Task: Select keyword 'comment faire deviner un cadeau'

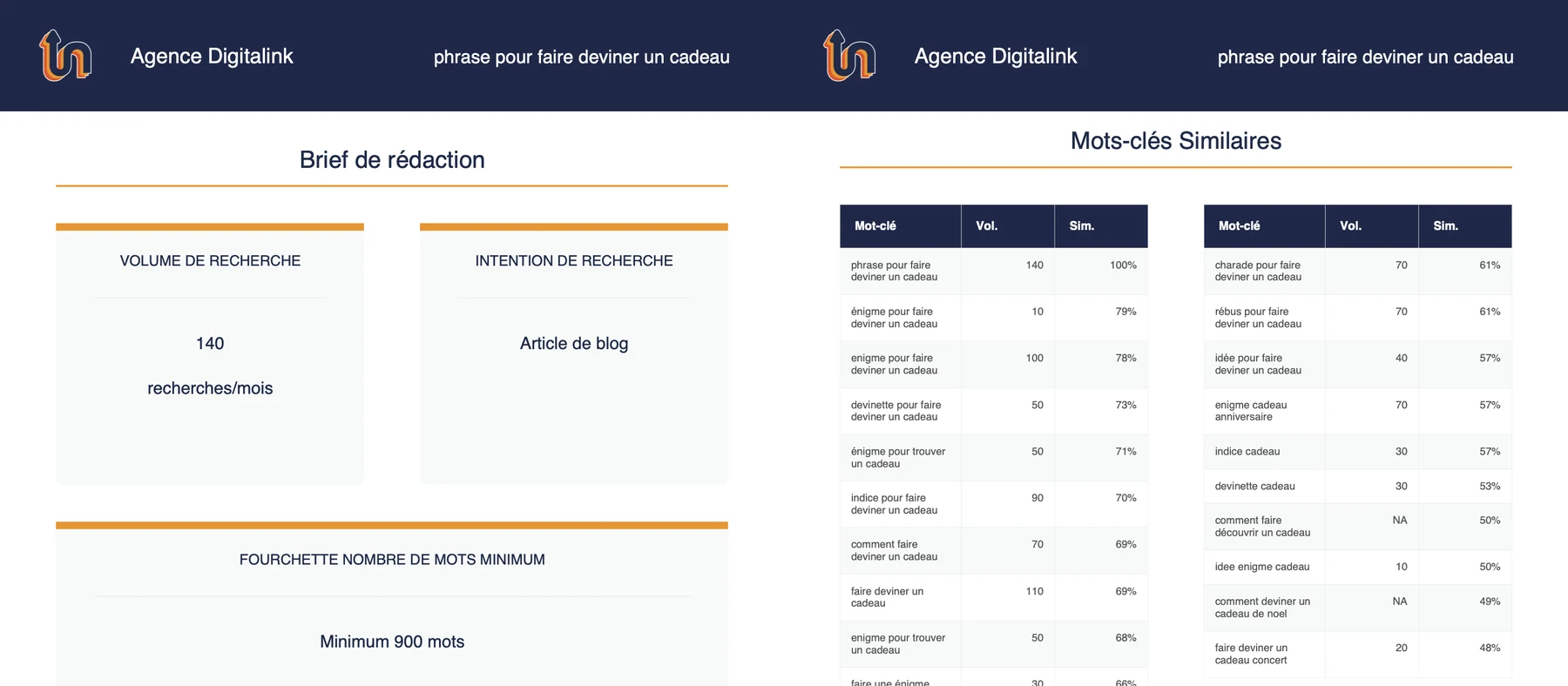Action: [x=895, y=550]
